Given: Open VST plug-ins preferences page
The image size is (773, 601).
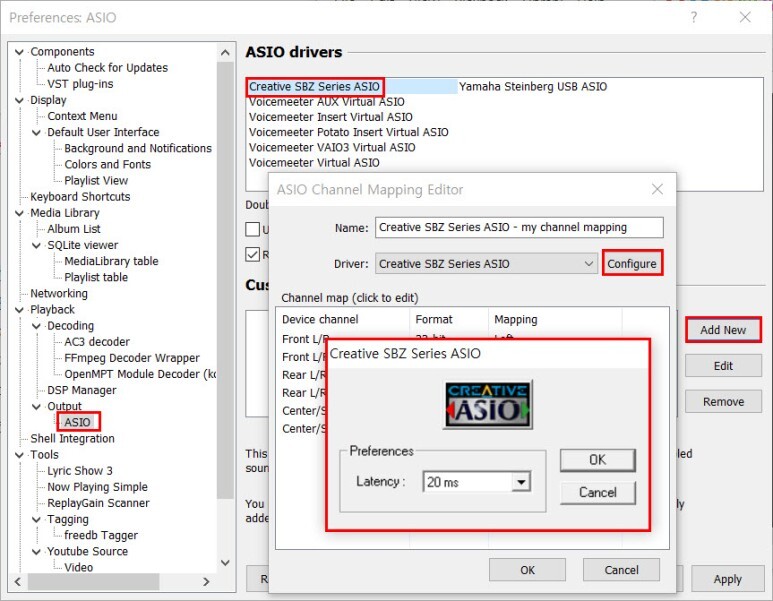Looking at the screenshot, I should [80, 84].
